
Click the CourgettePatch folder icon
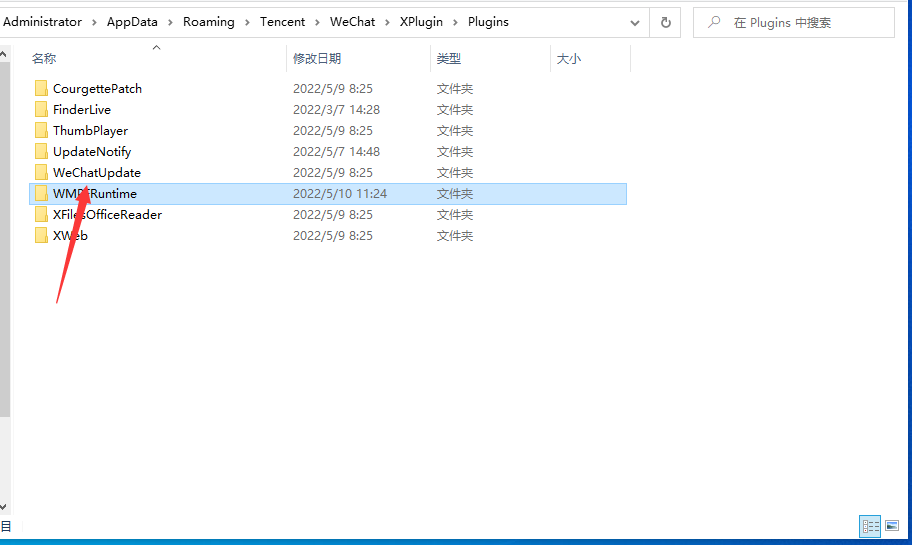click(41, 88)
